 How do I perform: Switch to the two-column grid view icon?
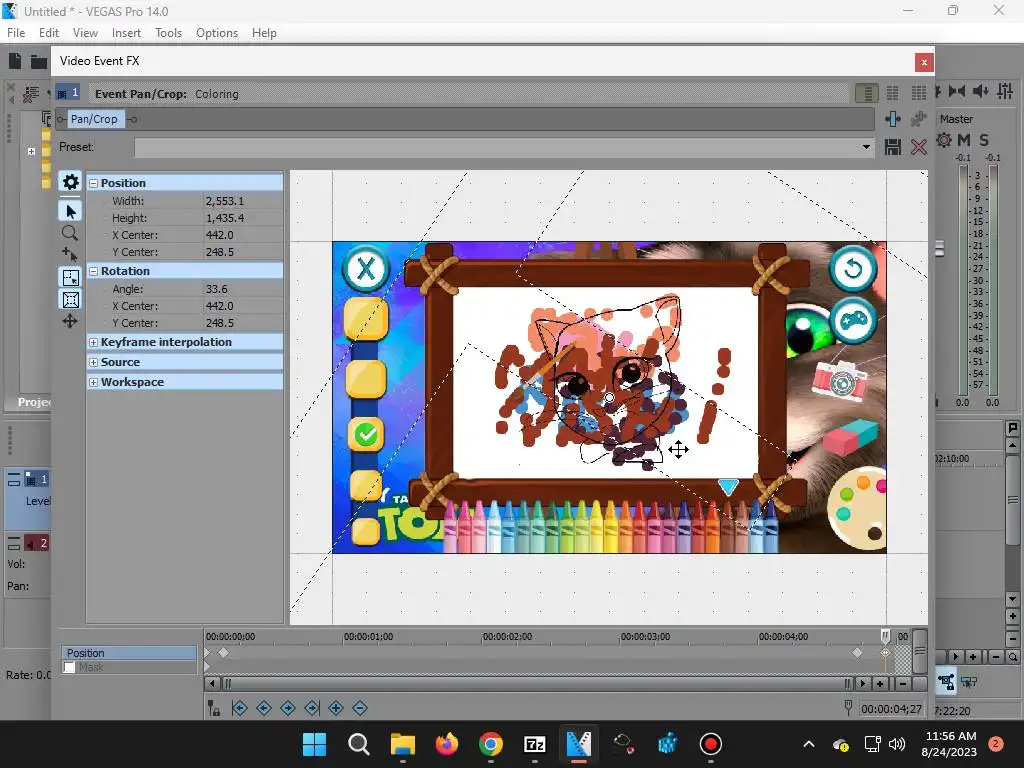(892, 93)
